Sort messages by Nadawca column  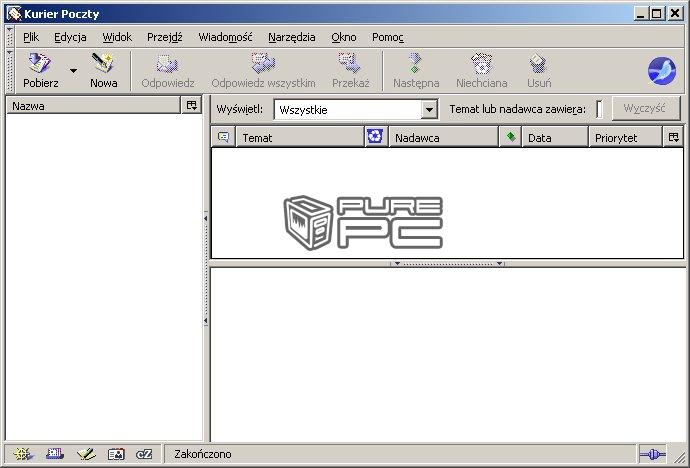pos(443,137)
